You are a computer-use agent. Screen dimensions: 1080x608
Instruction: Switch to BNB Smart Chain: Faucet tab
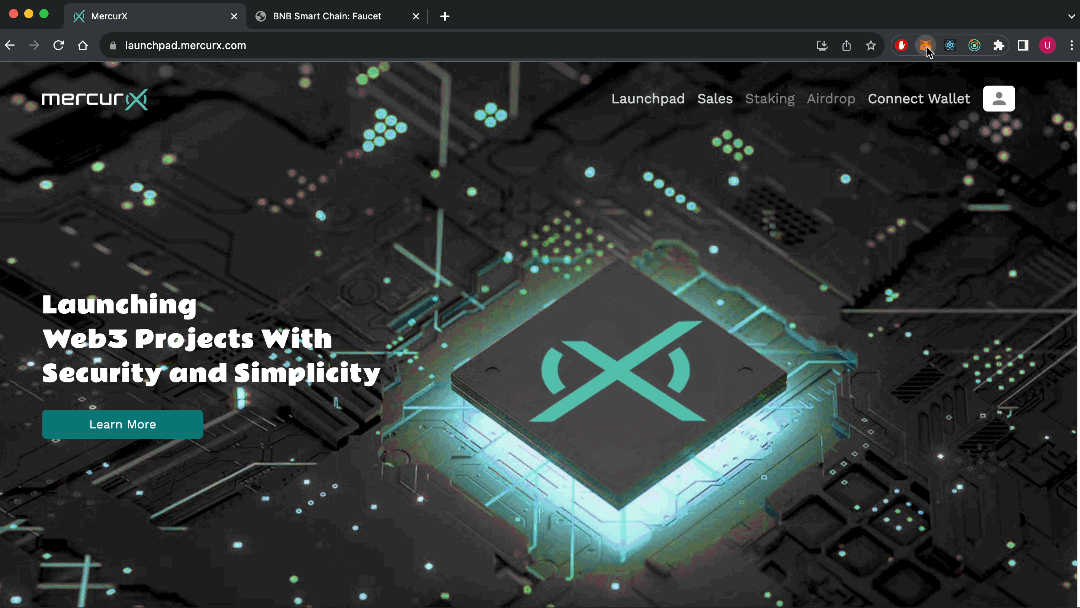click(x=337, y=16)
